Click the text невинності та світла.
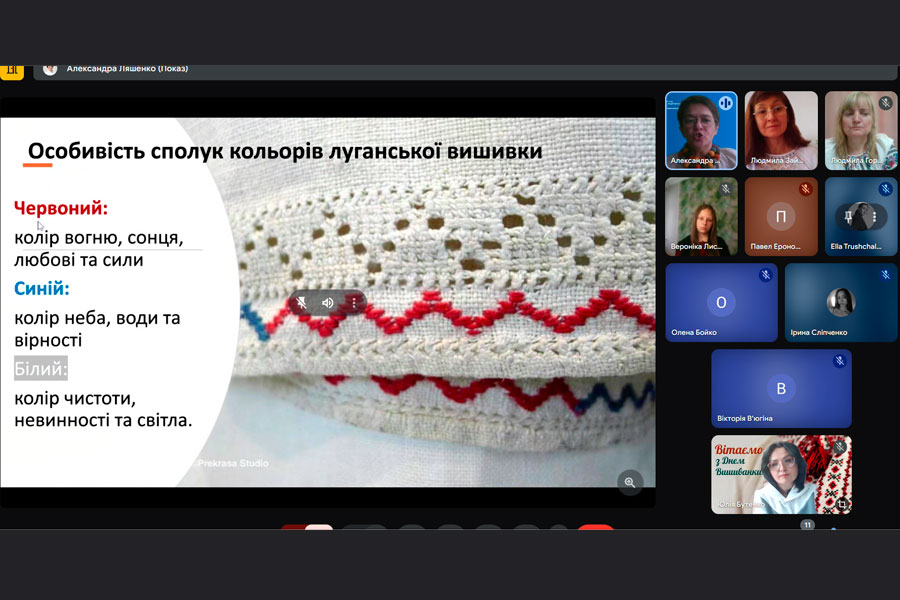The height and width of the screenshot is (600, 900). click(x=103, y=420)
